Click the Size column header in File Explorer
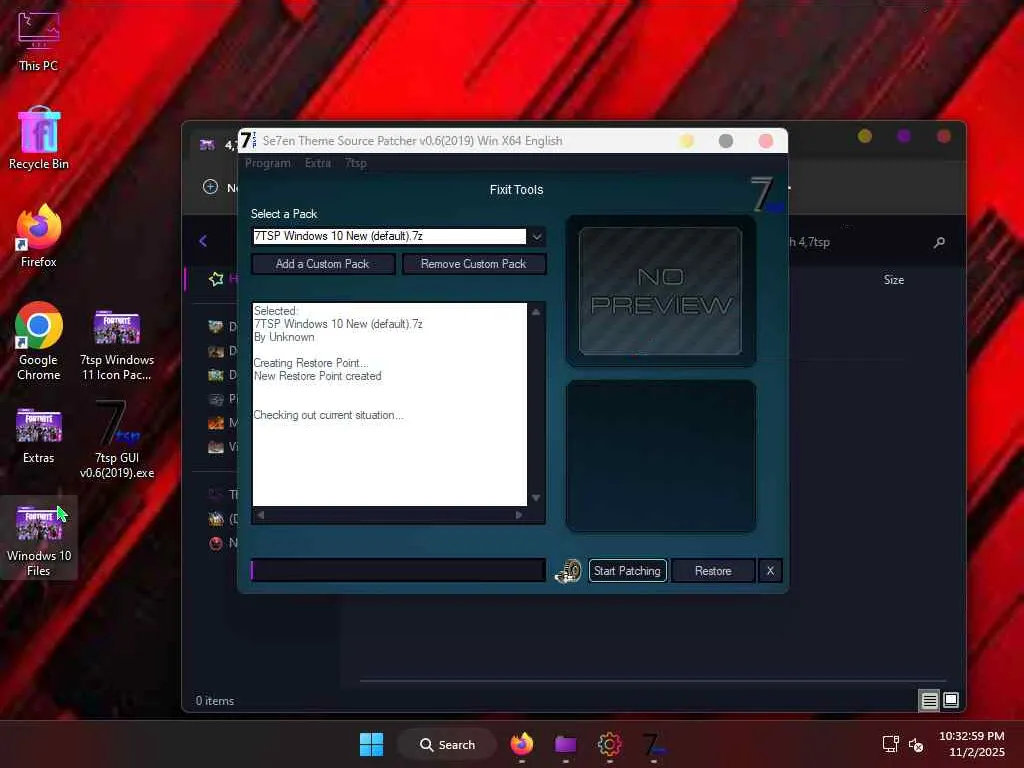 click(x=894, y=280)
